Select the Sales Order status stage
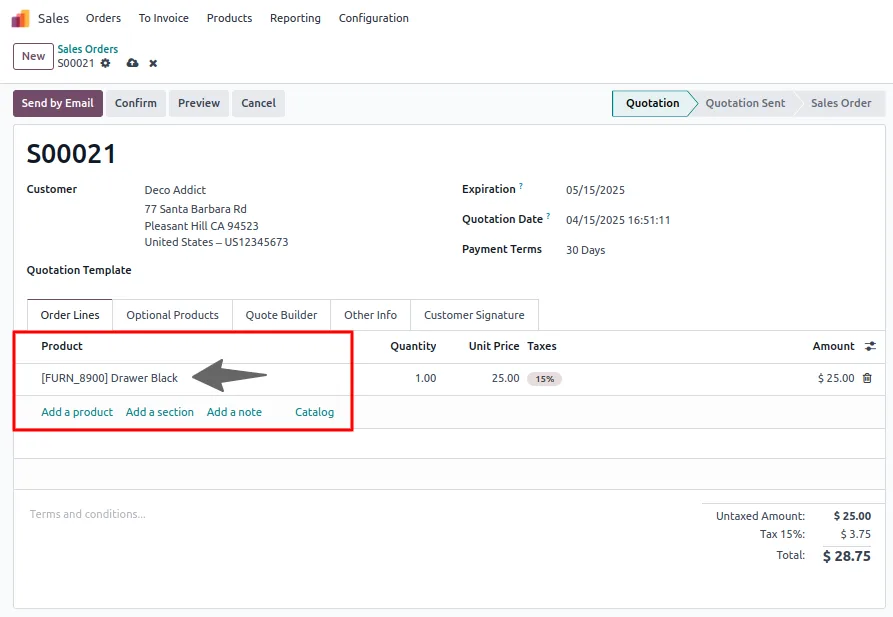 [x=841, y=103]
